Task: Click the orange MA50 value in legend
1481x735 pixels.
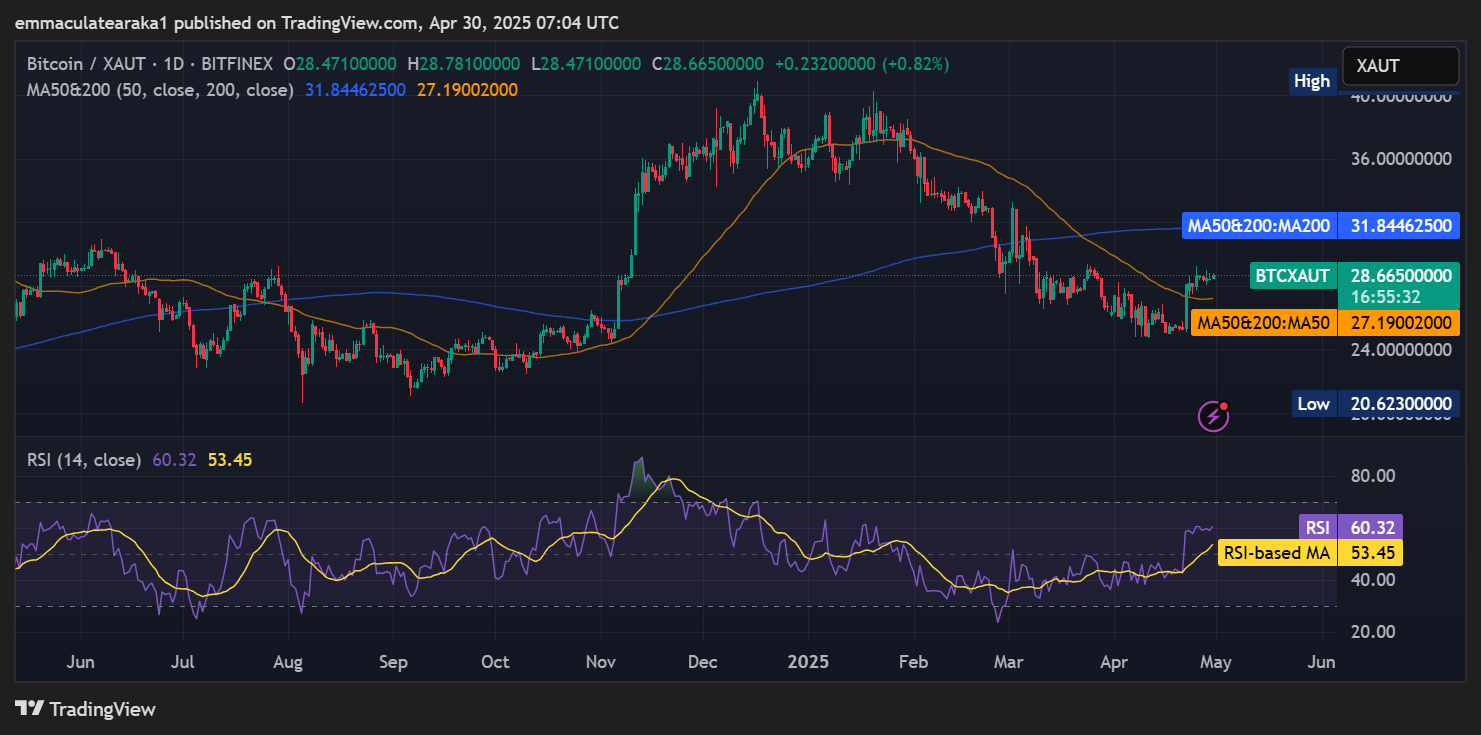Action: 467,90
